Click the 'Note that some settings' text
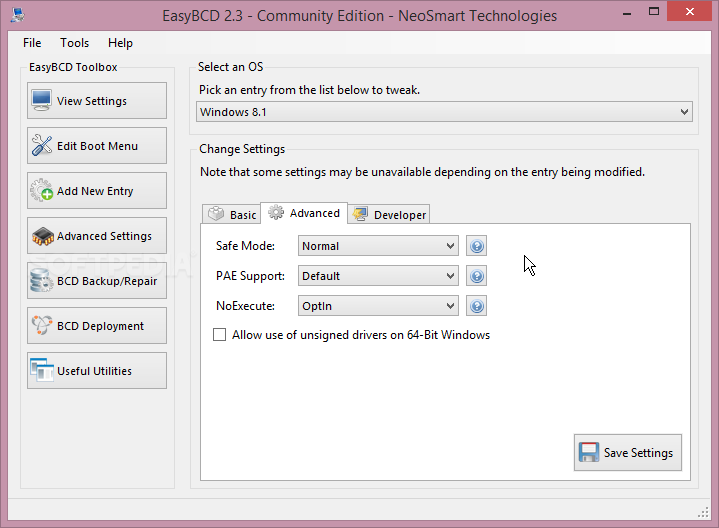 click(x=422, y=172)
